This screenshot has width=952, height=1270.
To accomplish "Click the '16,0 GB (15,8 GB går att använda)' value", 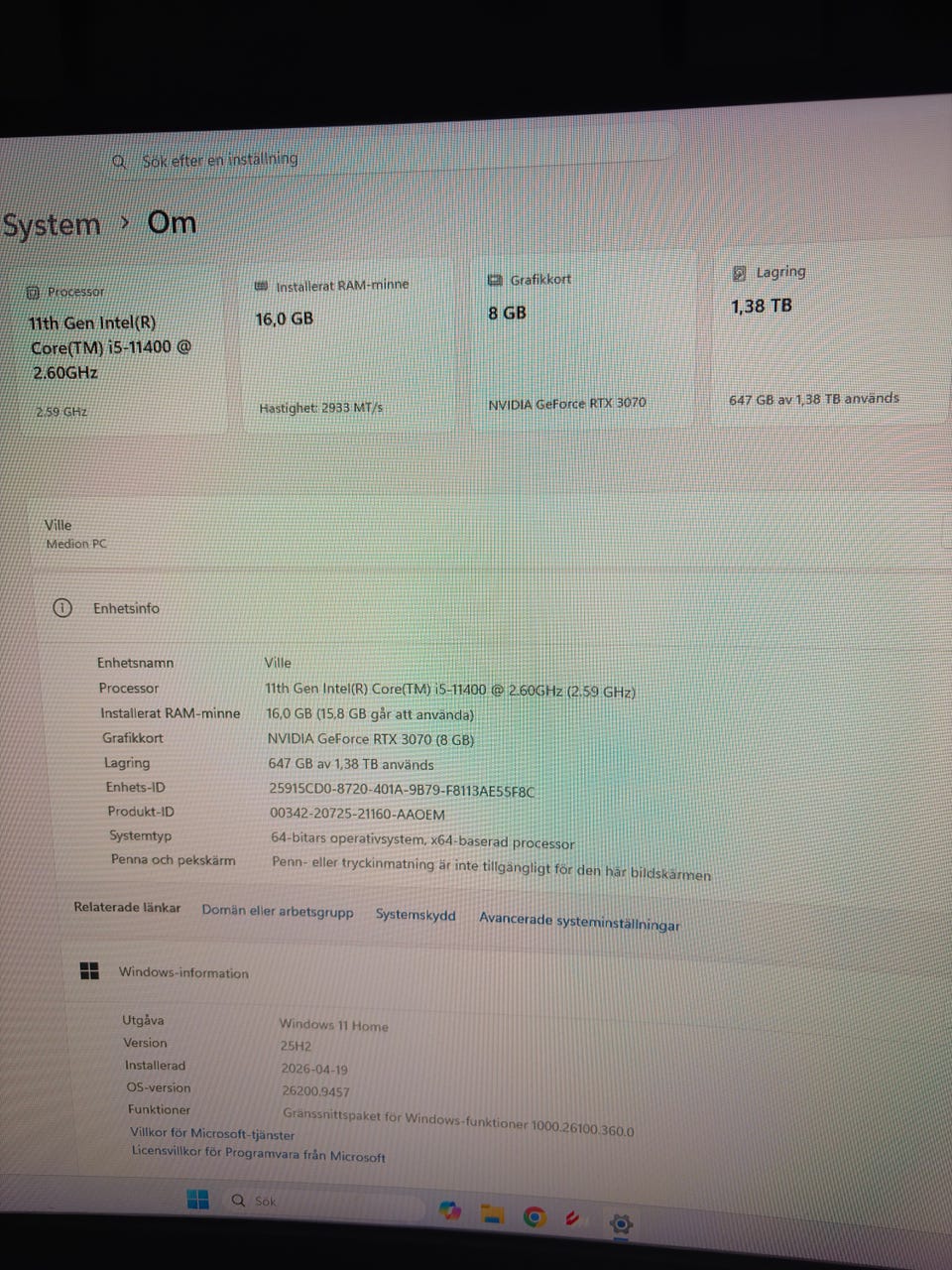I will point(370,714).
